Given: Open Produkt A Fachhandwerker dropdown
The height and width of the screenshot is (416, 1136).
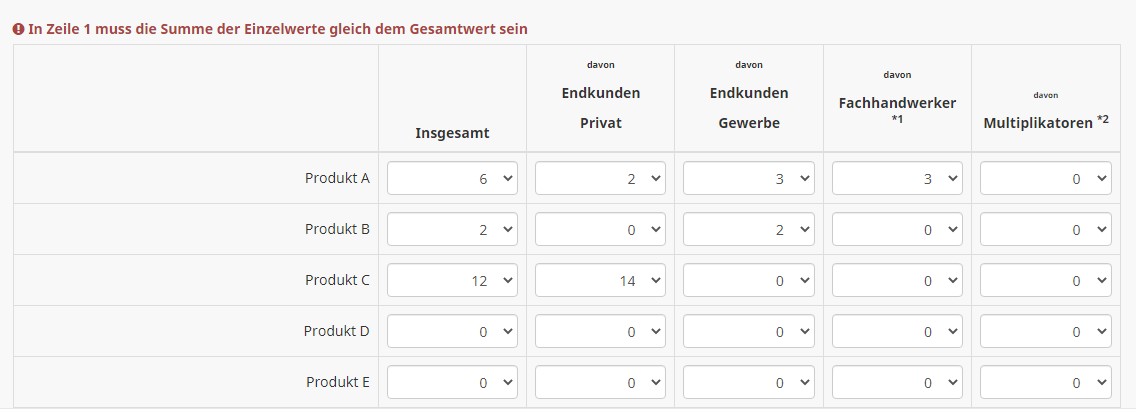Looking at the screenshot, I should click(897, 178).
